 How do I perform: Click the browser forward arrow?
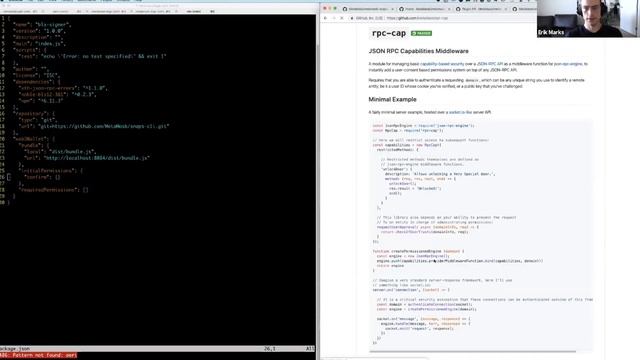333,18
